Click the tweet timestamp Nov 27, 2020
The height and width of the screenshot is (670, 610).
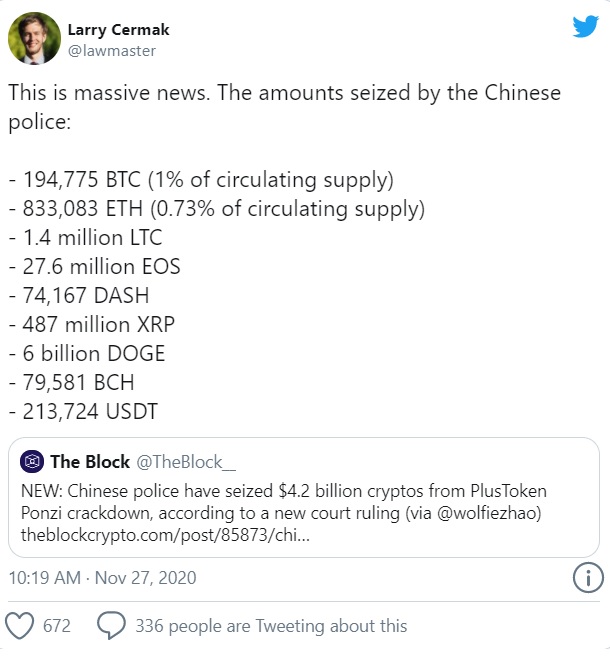[102, 578]
